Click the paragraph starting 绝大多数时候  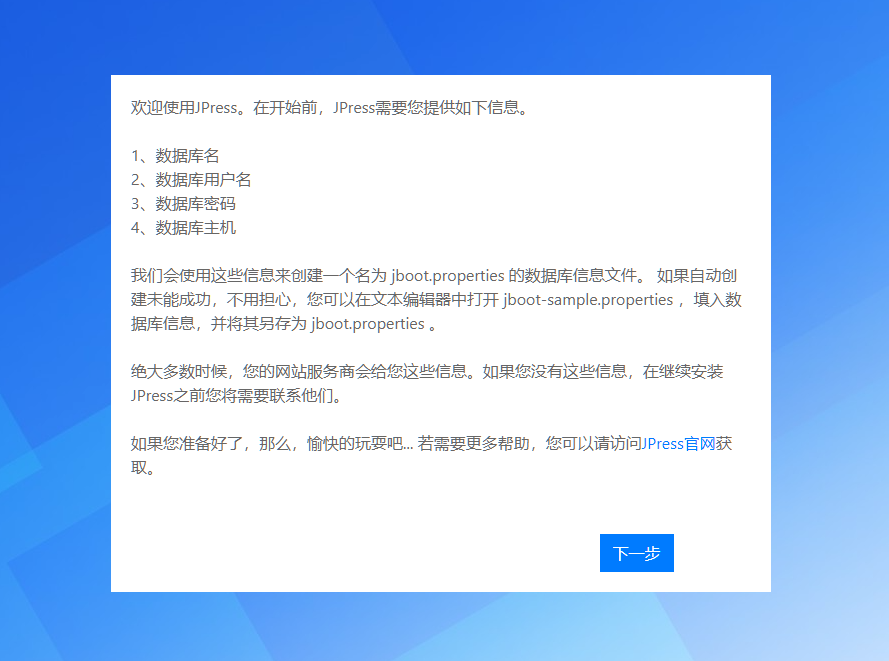coord(427,383)
